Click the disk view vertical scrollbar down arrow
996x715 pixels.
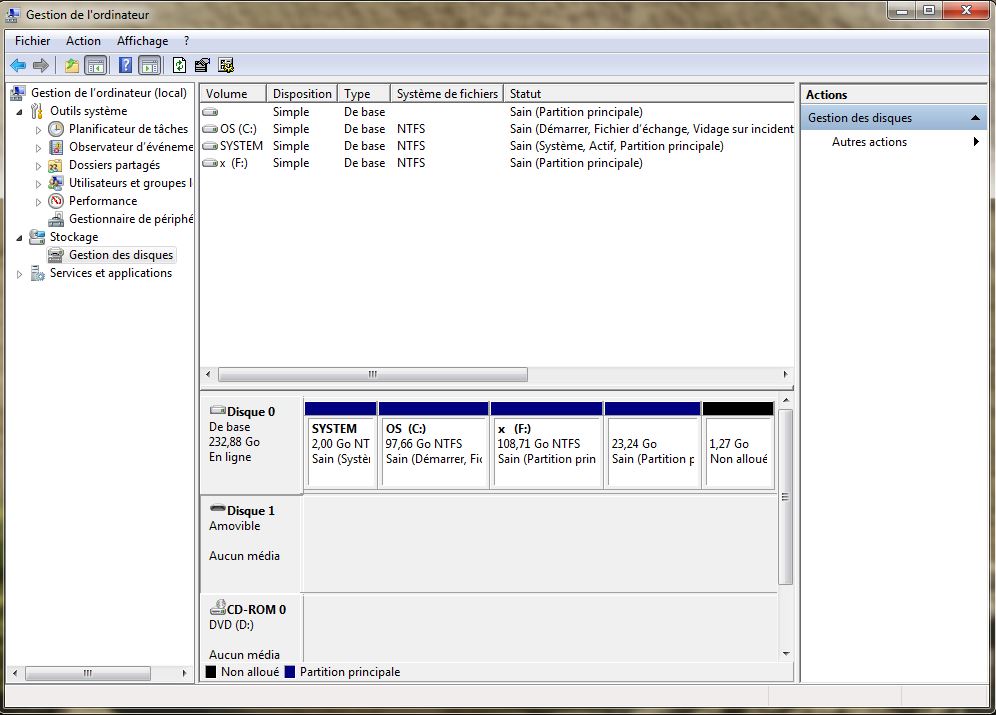pos(786,653)
